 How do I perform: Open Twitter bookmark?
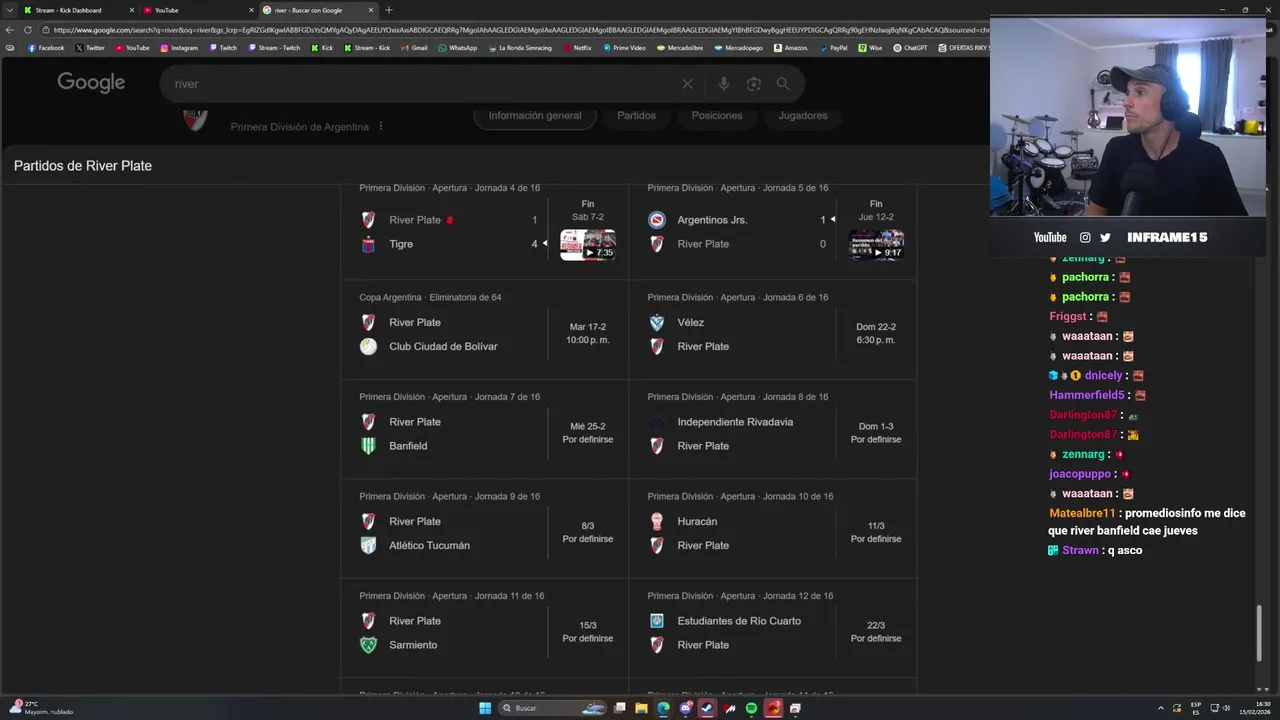coord(90,48)
